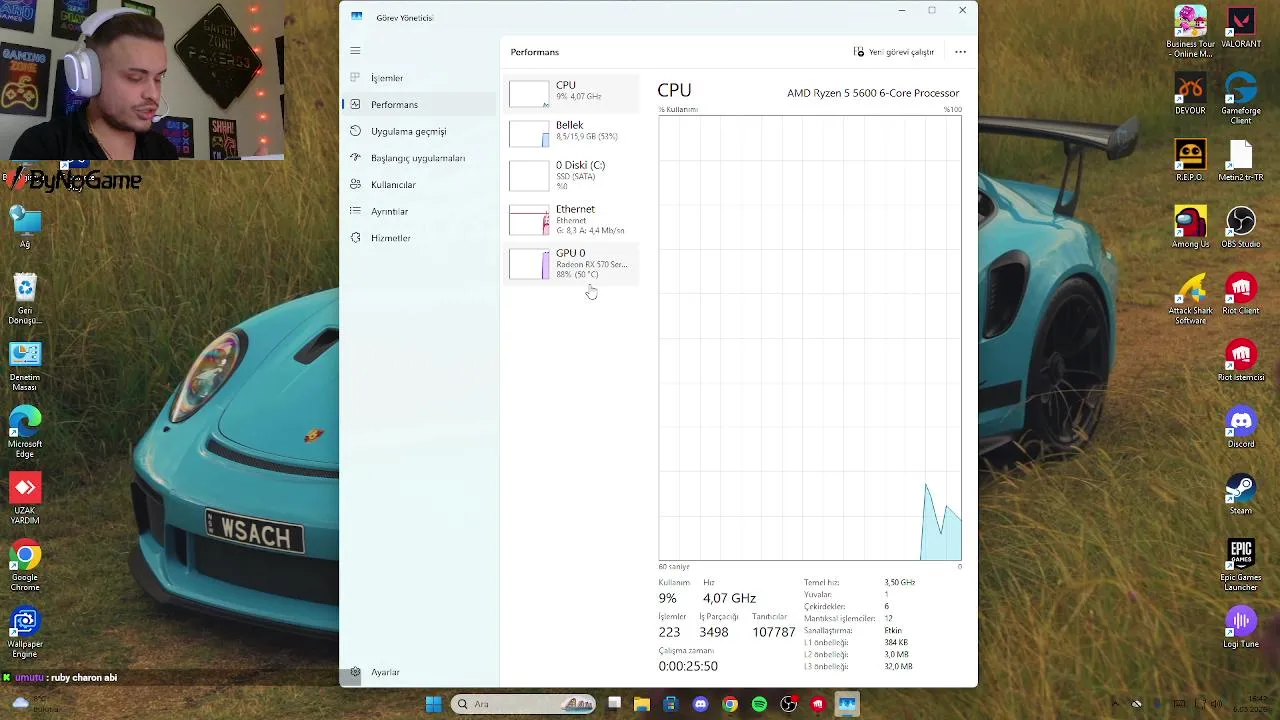Viewport: 1280px width, 720px height.
Task: Open Epic Games Launcher desktop shortcut
Action: point(1241,565)
